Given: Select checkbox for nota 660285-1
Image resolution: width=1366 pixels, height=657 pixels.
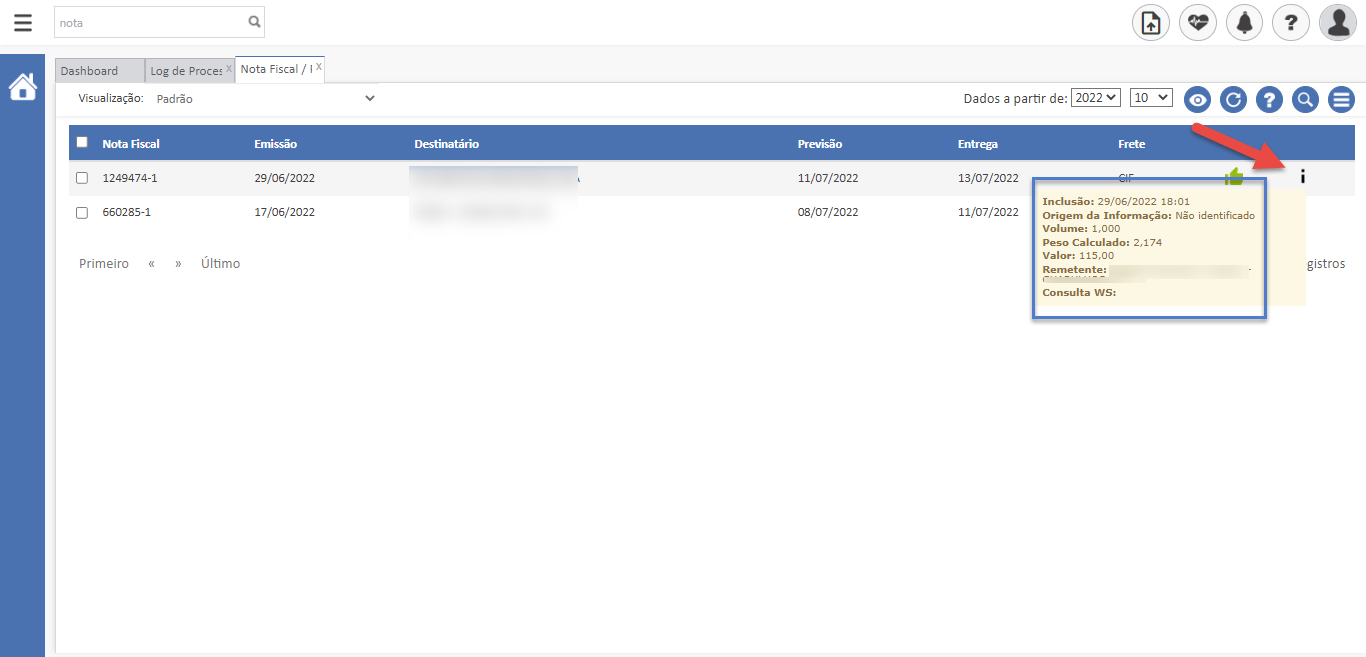Looking at the screenshot, I should click(x=82, y=212).
